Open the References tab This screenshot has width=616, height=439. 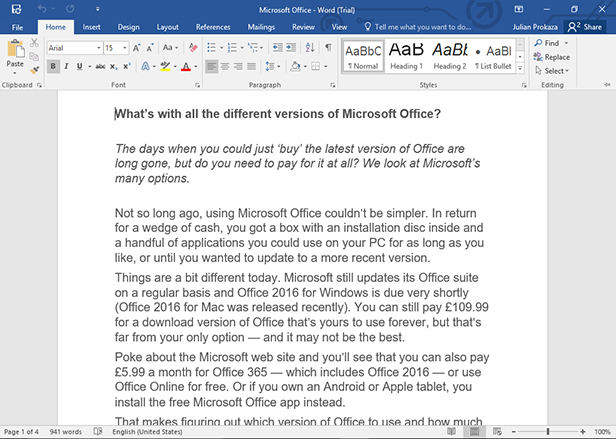pyautogui.click(x=213, y=27)
